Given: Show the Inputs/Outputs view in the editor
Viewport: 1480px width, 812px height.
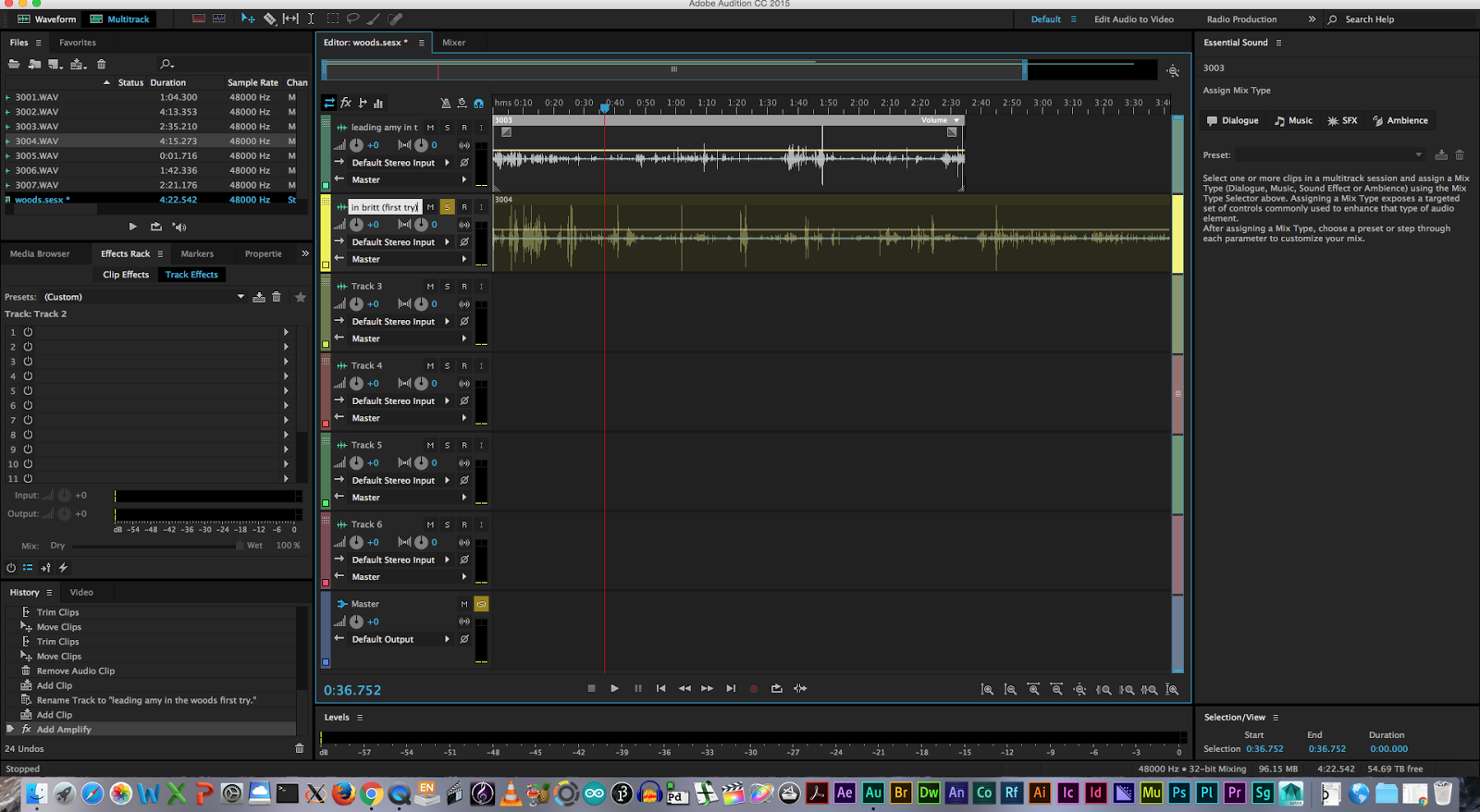Looking at the screenshot, I should [x=329, y=103].
